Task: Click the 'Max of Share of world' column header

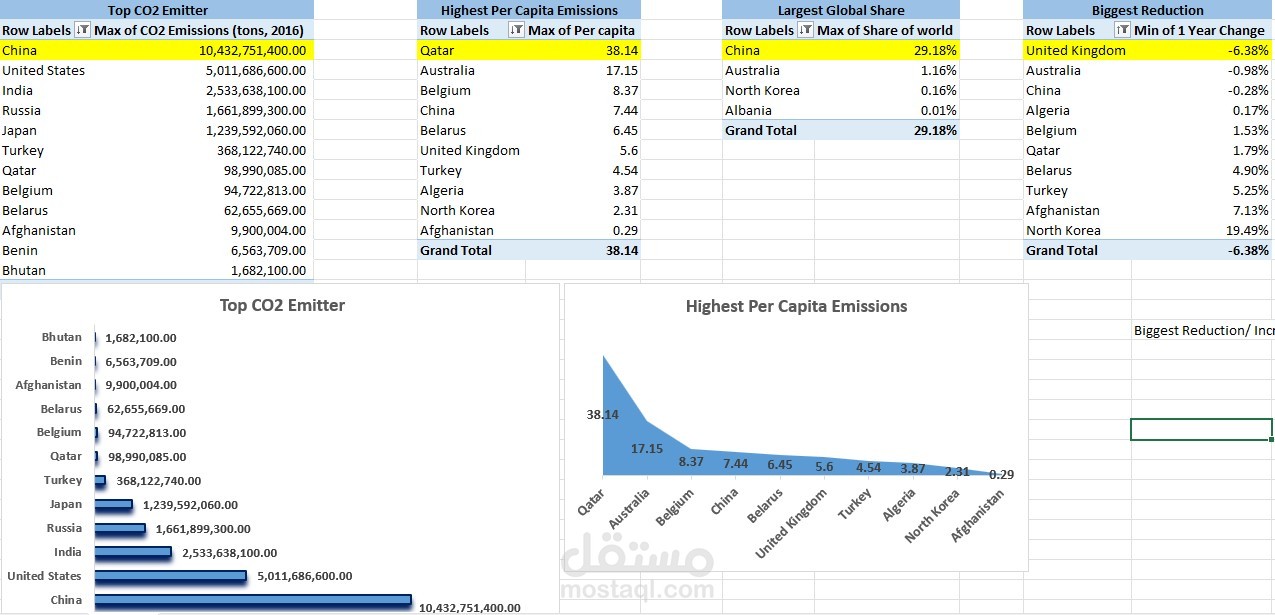Action: point(886,30)
